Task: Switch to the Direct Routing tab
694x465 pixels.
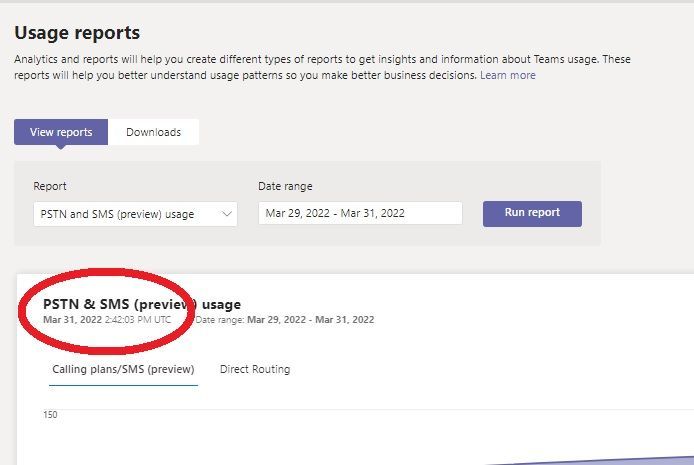Action: click(x=255, y=369)
